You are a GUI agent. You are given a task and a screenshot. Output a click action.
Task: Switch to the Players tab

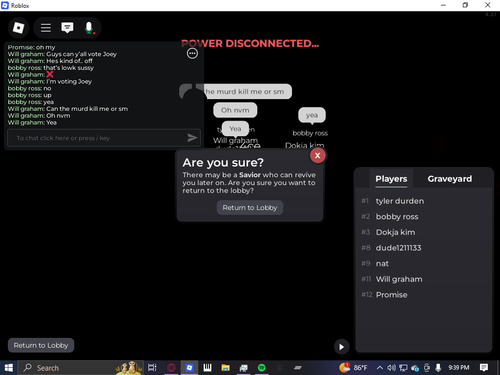tap(391, 179)
